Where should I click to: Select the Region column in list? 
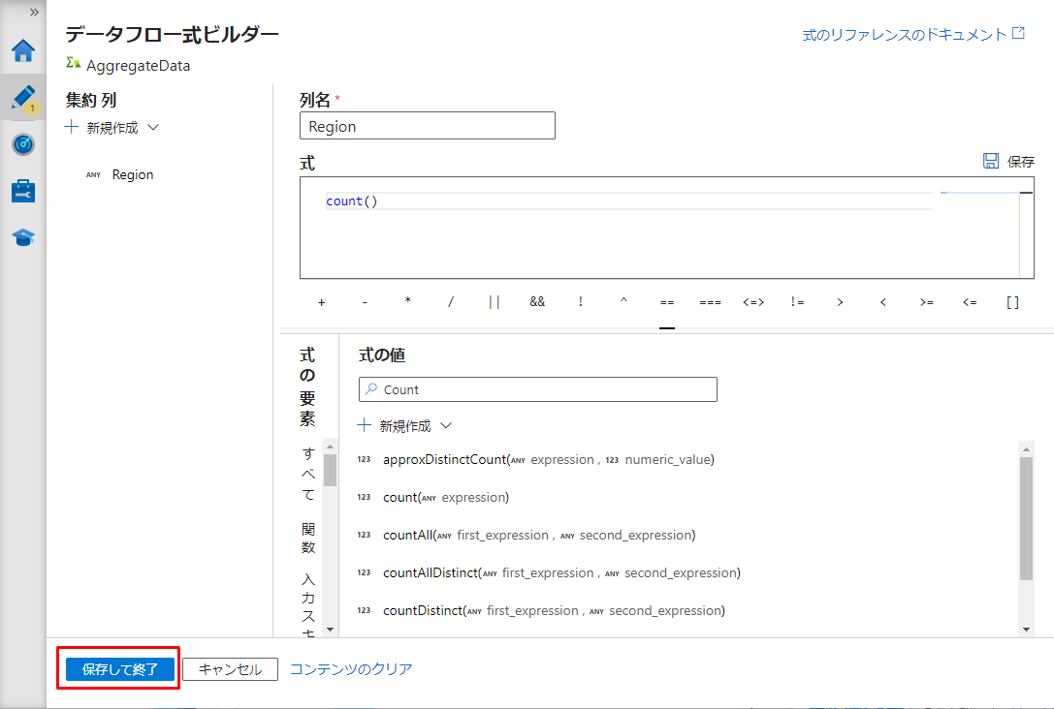132,175
